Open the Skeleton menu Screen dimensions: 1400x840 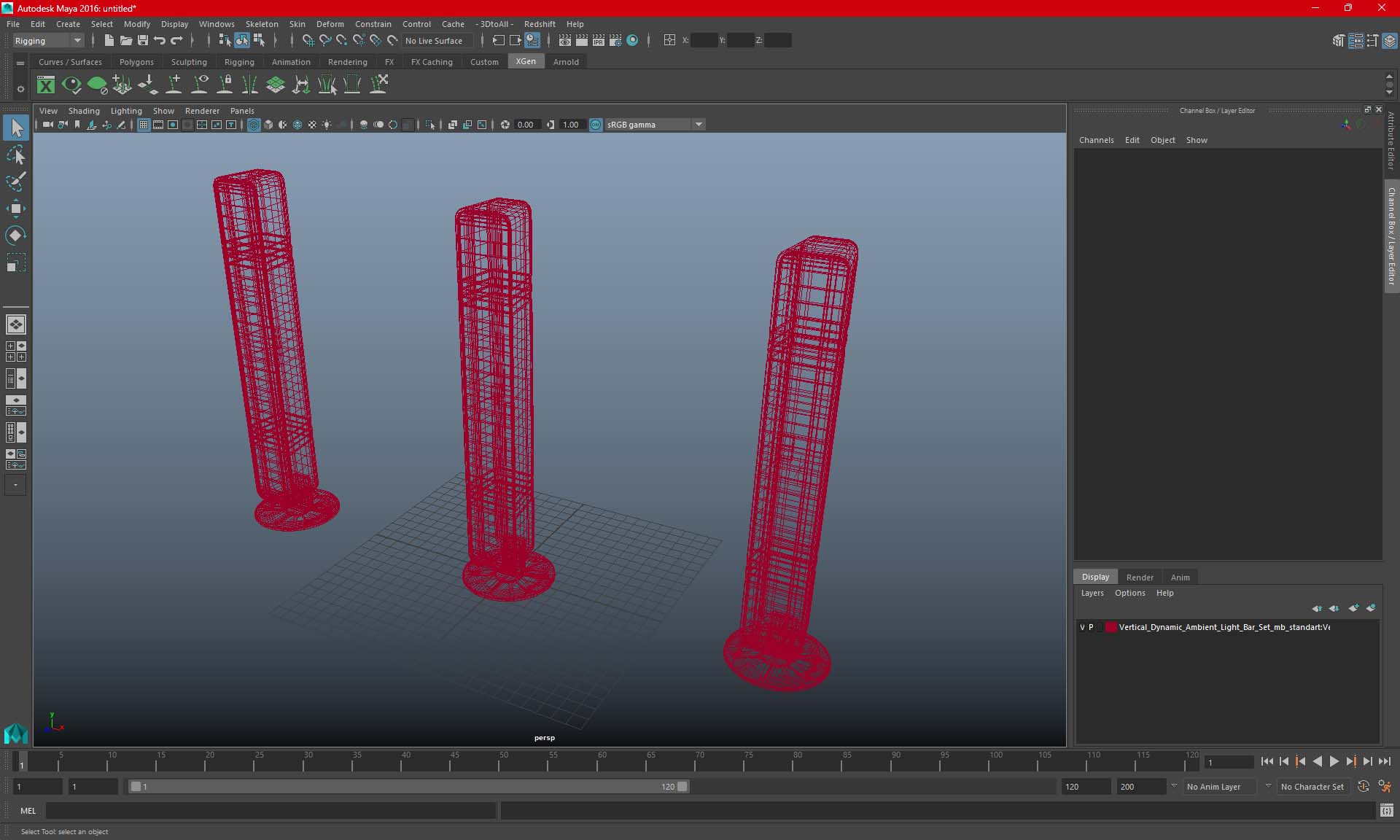click(x=262, y=24)
